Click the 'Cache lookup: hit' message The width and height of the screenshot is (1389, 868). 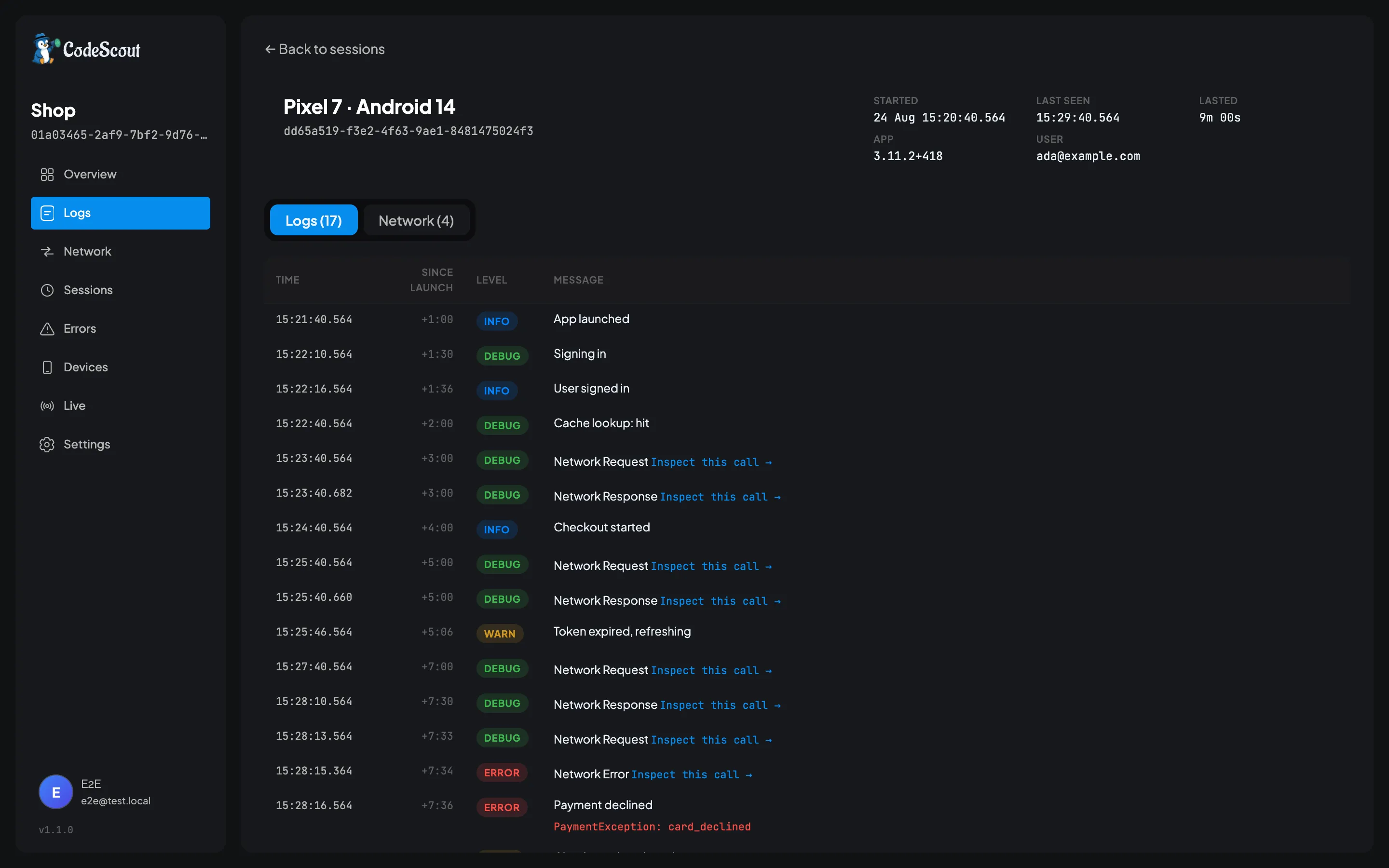pyautogui.click(x=601, y=424)
